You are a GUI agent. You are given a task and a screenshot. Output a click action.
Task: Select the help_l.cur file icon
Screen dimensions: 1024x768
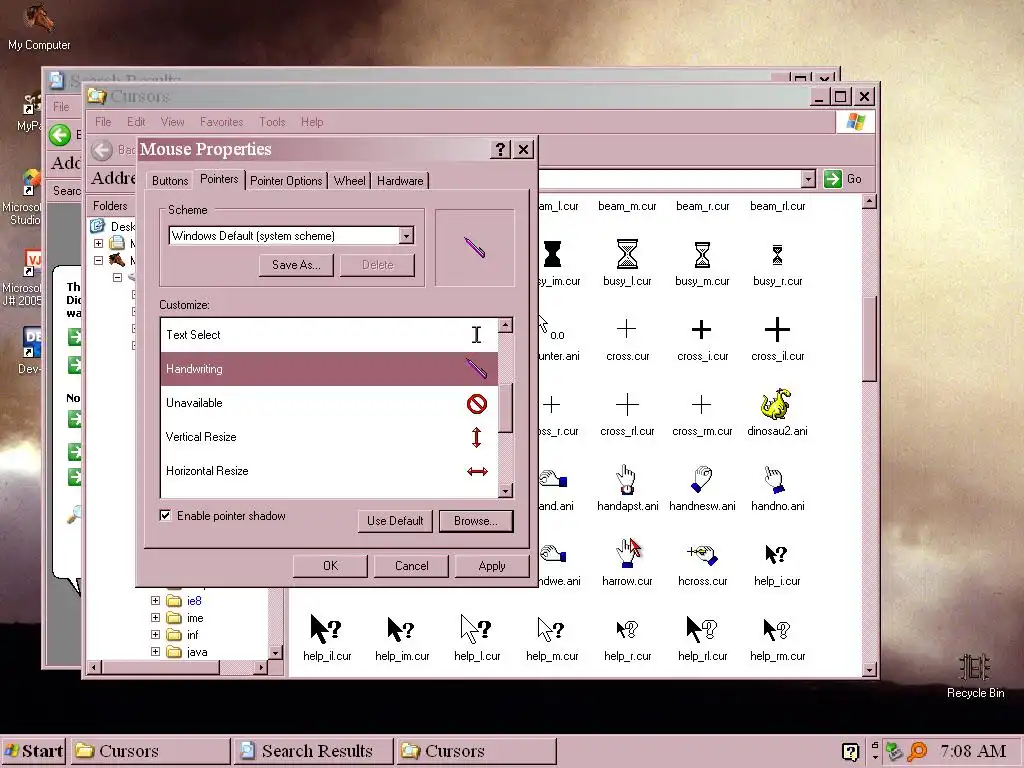(475, 629)
